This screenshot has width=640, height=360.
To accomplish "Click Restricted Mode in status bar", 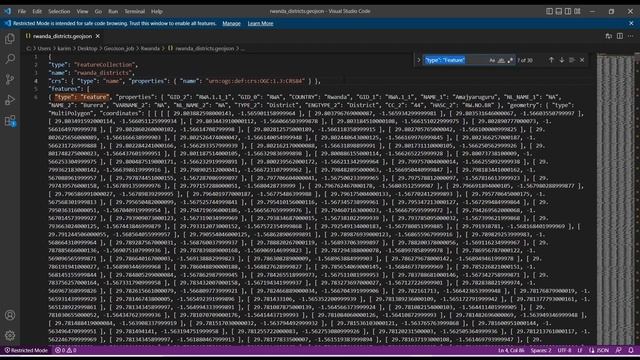I will tap(26, 350).
